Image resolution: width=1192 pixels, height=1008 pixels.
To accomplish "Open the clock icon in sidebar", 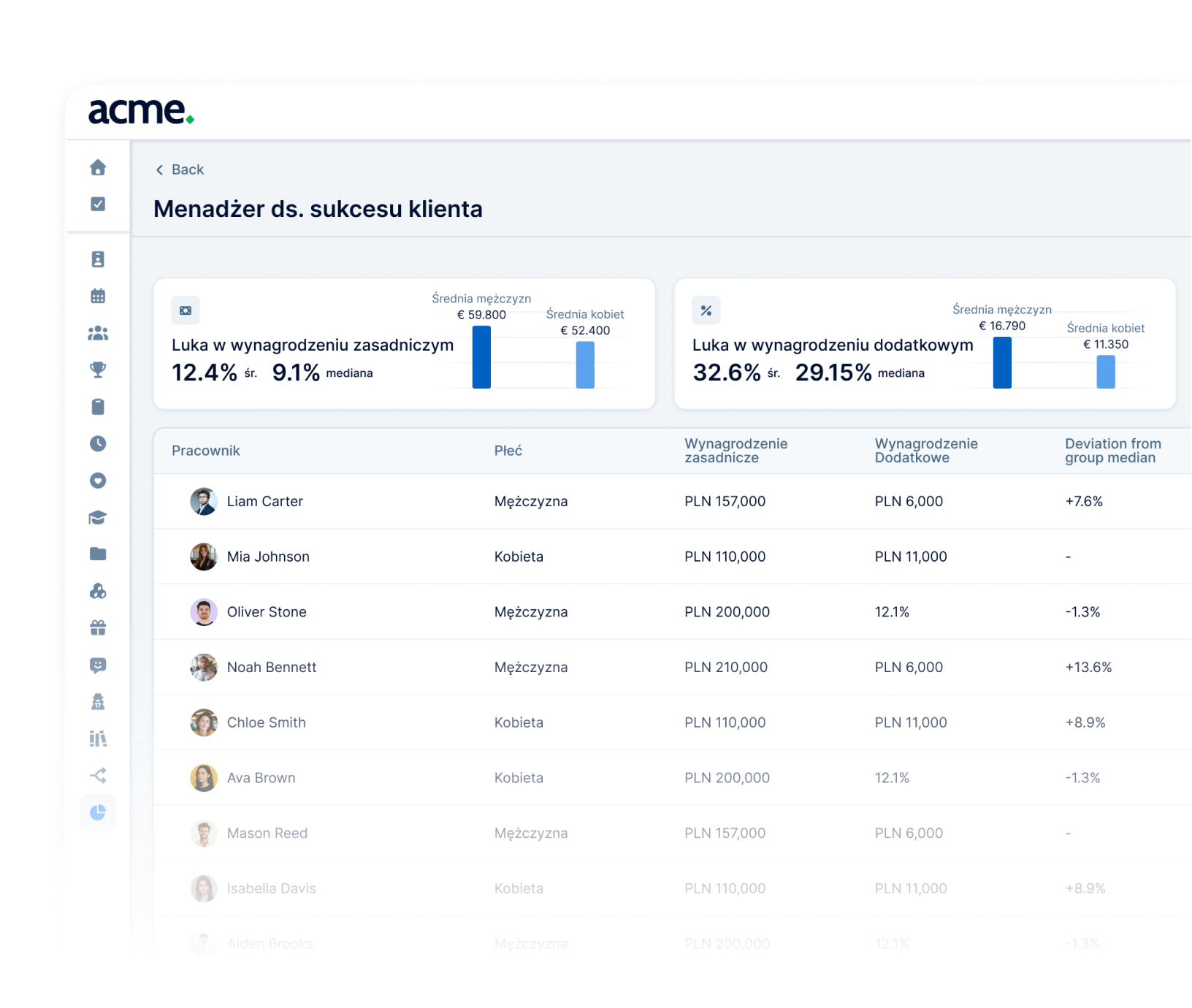I will 98,443.
